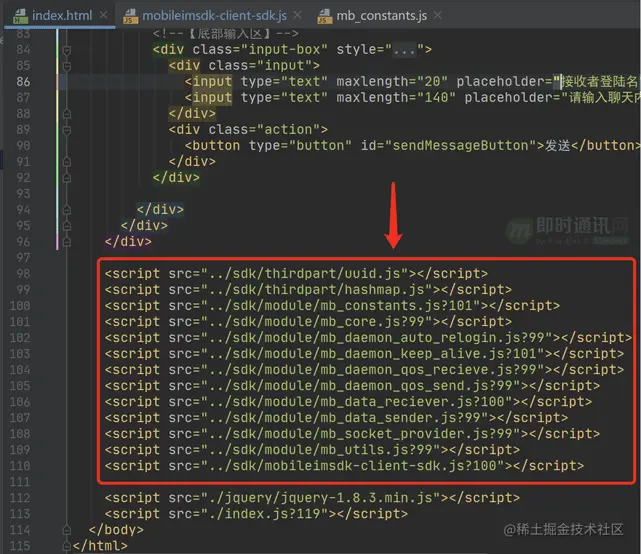Click the JS file icon on mb_constants.js tab

click(x=325, y=16)
